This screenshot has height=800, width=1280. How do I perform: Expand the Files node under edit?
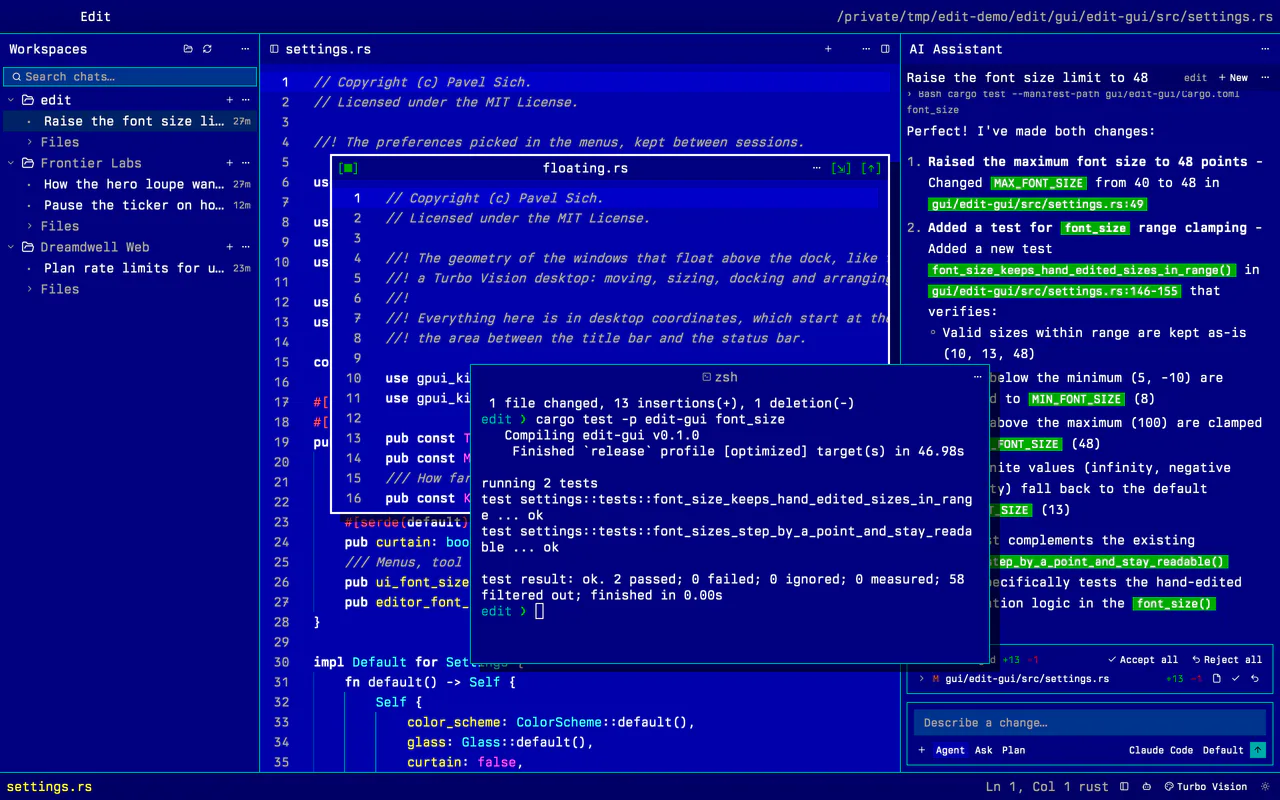point(30,142)
